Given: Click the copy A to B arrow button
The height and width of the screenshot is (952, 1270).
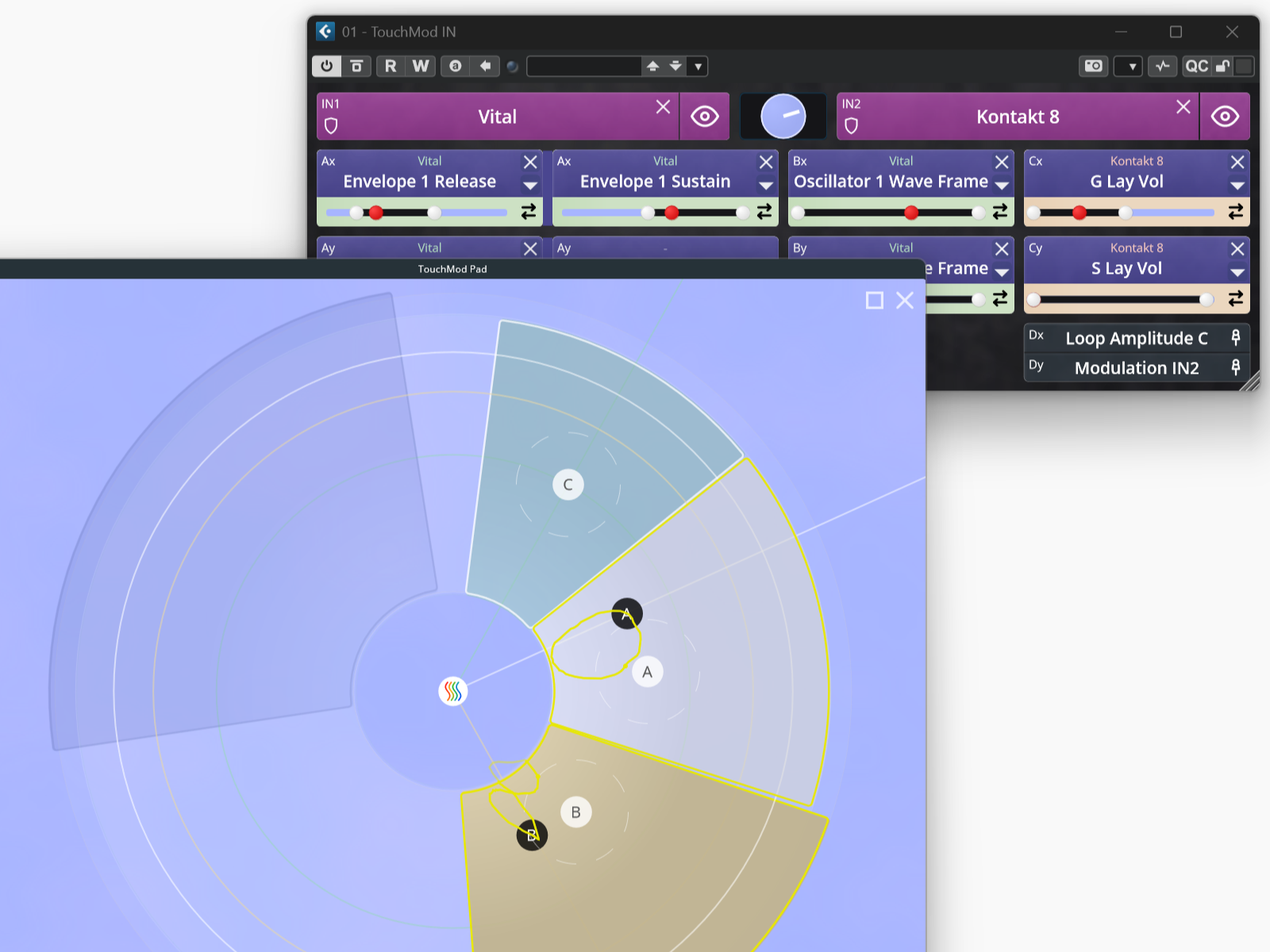Looking at the screenshot, I should pyautogui.click(x=485, y=66).
